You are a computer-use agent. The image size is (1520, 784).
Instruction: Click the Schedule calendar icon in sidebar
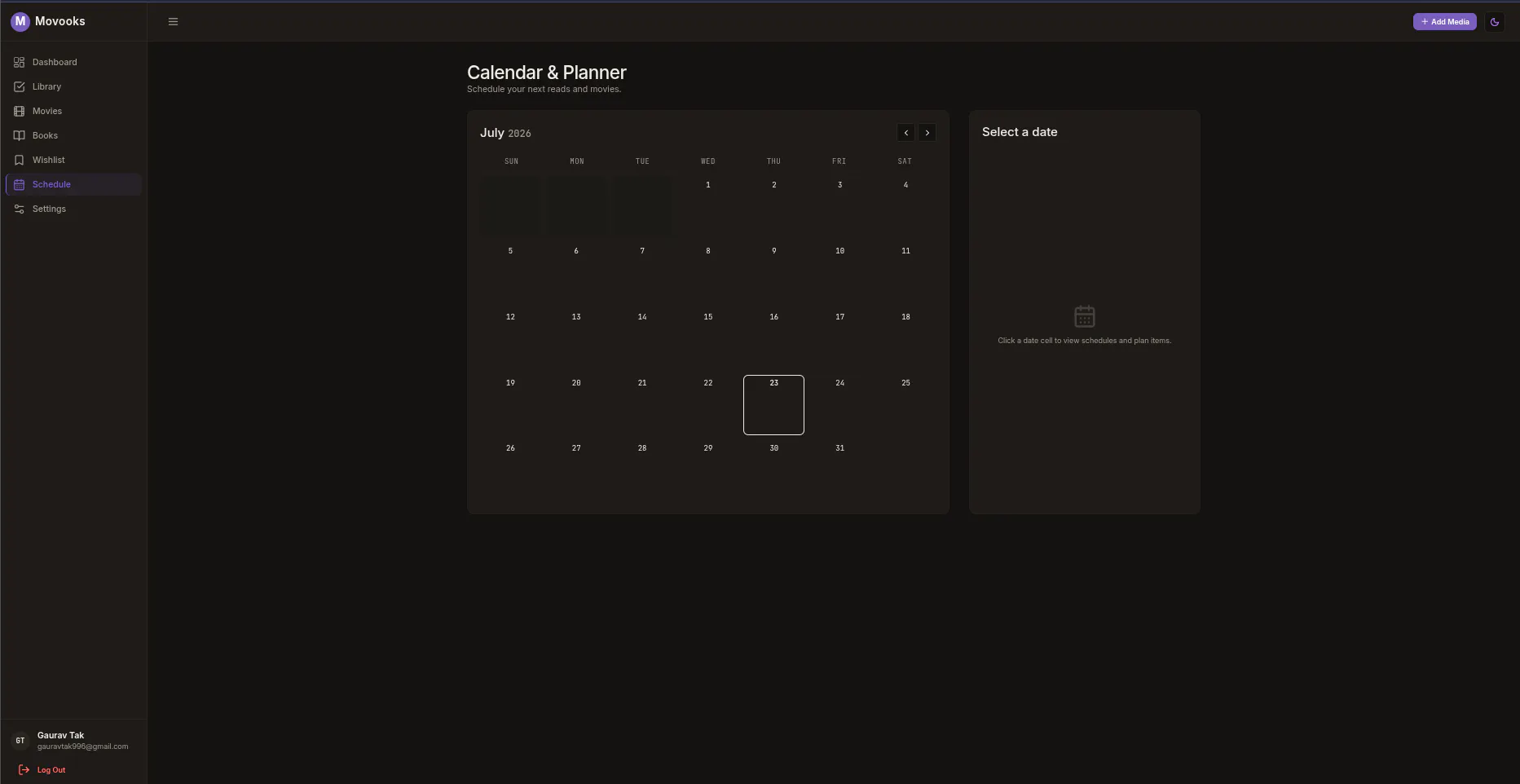20,184
